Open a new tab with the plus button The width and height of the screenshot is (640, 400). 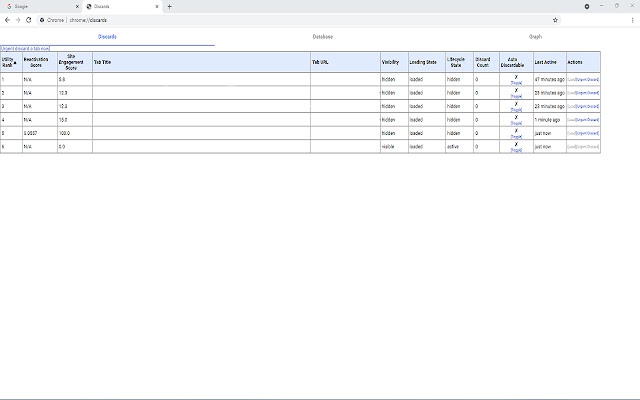(x=169, y=7)
